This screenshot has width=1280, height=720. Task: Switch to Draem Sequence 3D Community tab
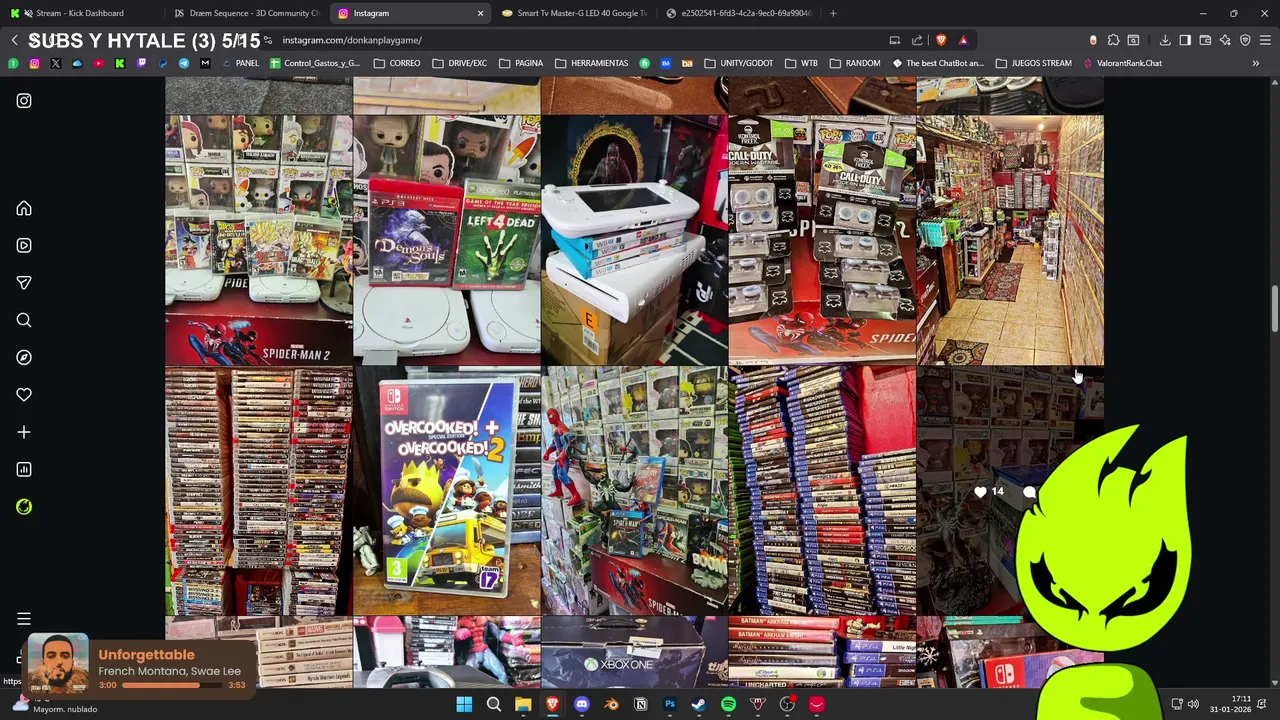tap(245, 13)
